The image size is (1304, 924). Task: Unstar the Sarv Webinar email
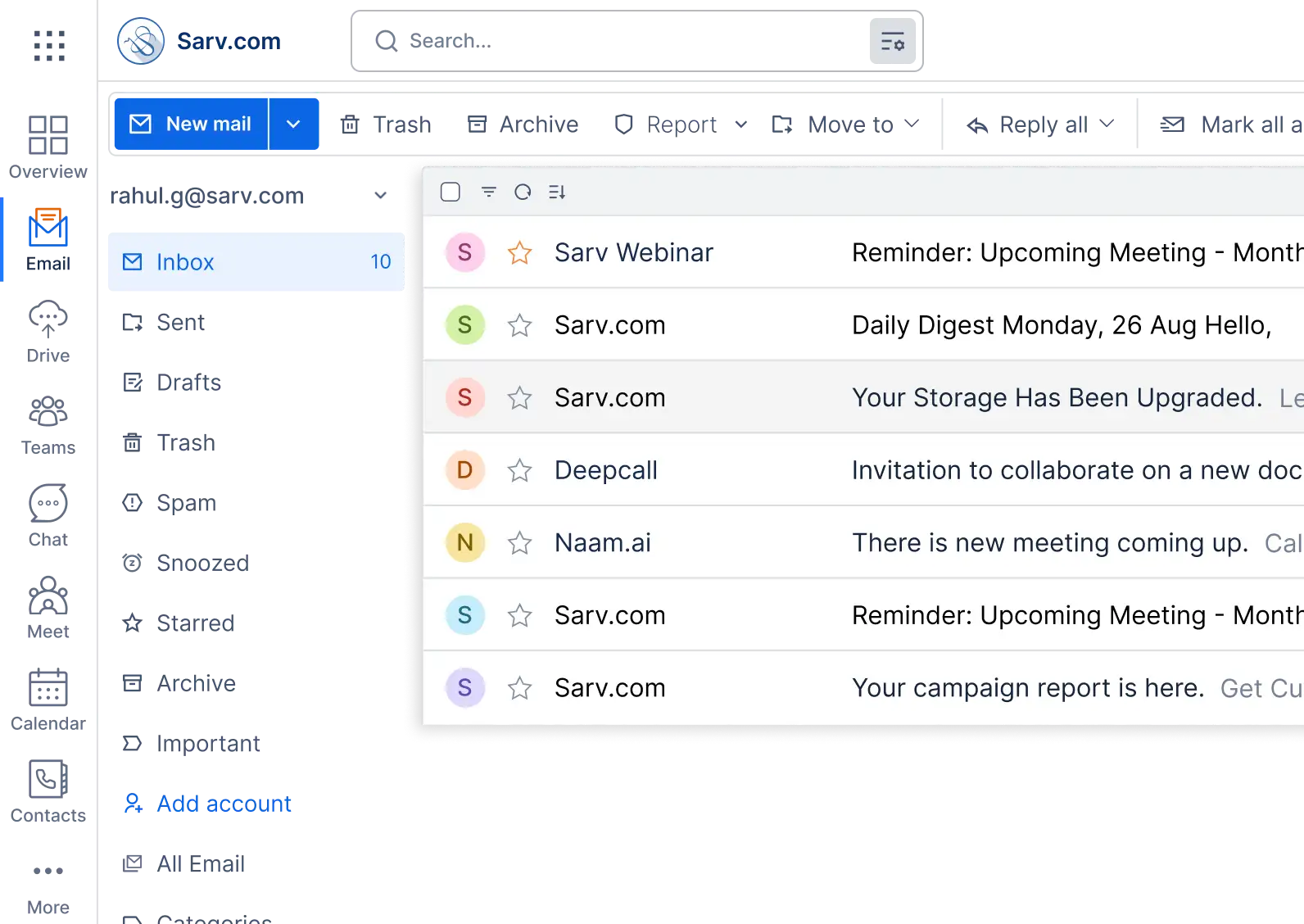(x=519, y=252)
